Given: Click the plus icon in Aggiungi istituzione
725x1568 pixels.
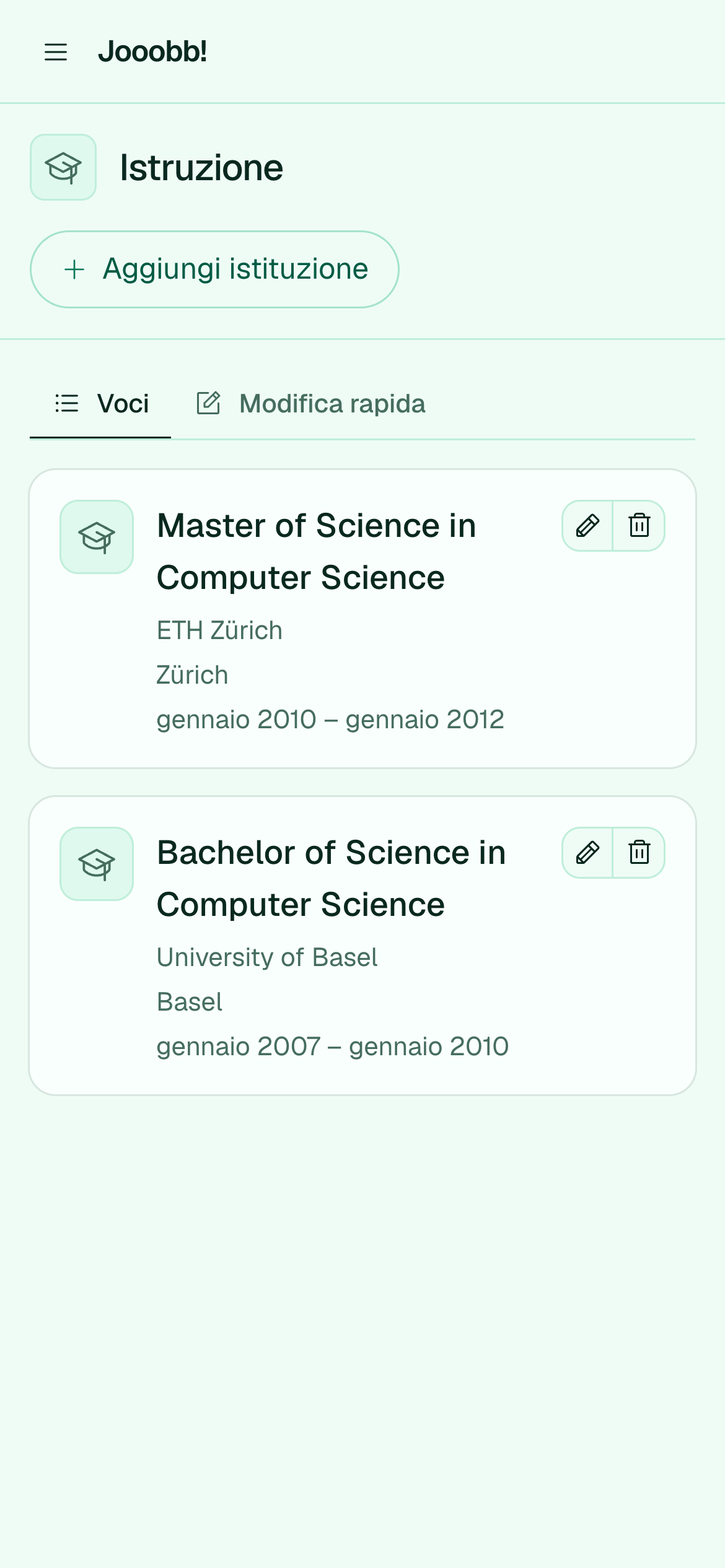Looking at the screenshot, I should point(74,269).
